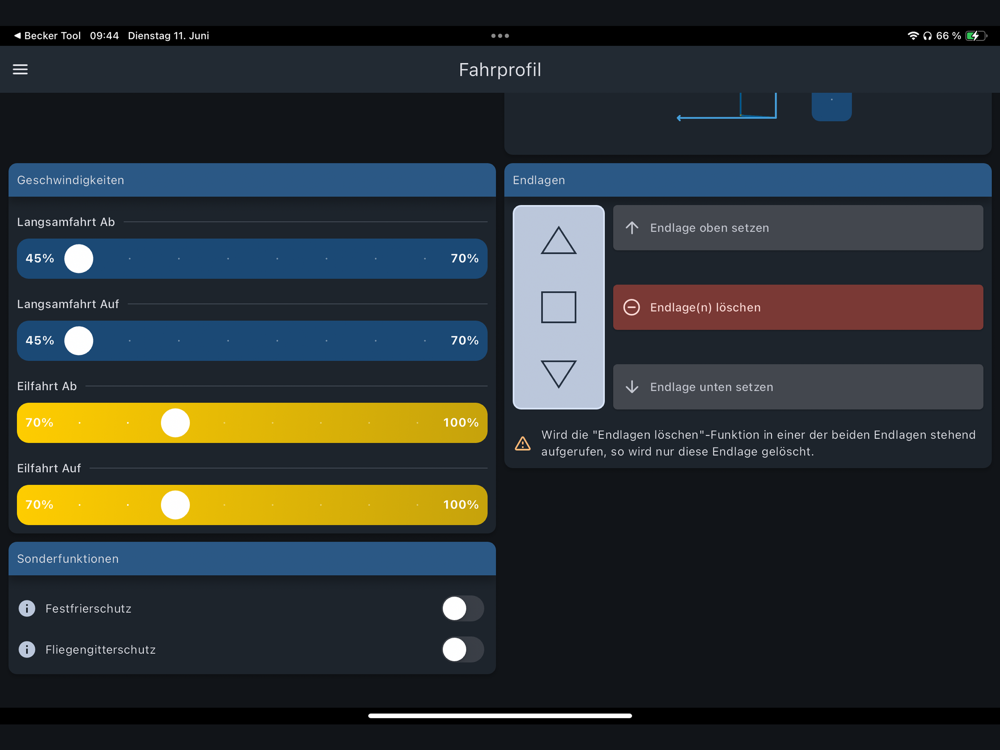Click the Eilfahrt Auf slider handle
This screenshot has height=750, width=1000.
tap(175, 505)
